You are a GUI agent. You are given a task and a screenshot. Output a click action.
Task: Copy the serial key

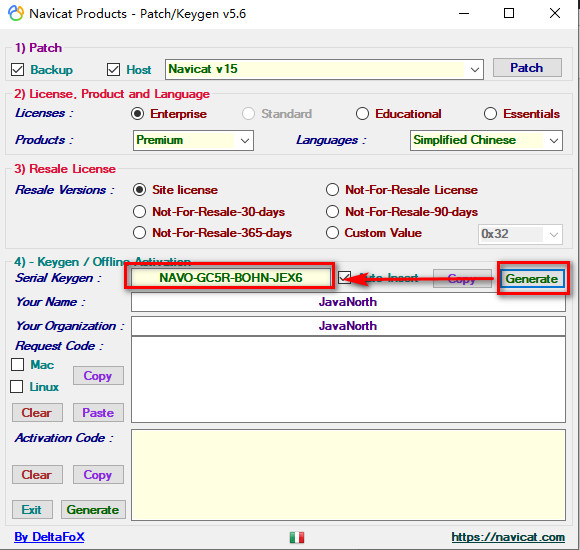coord(462,278)
